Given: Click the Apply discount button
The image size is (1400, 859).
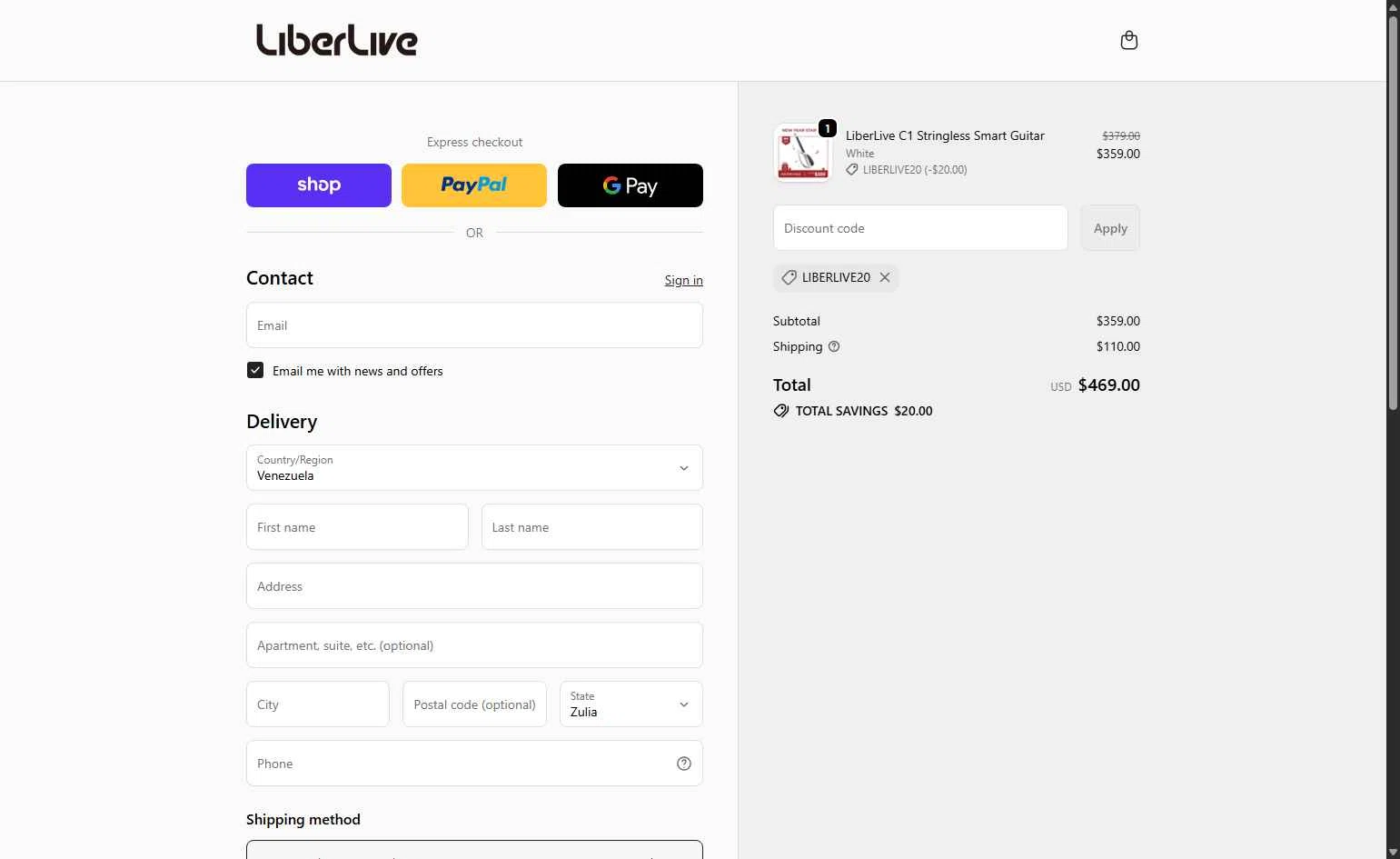Looking at the screenshot, I should [x=1110, y=228].
